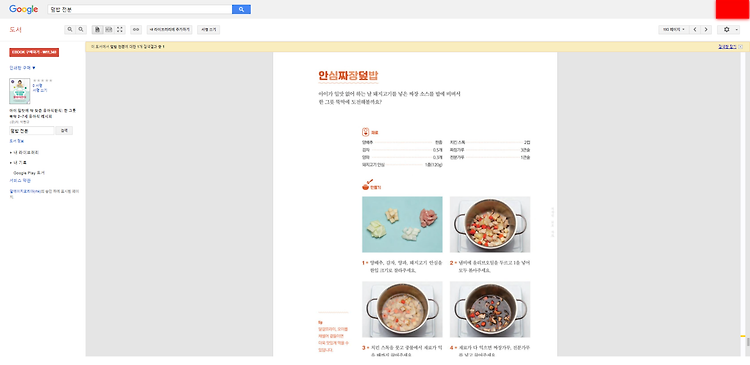Click the star rating row
Screen dimensions: 750x365
pos(42,80)
